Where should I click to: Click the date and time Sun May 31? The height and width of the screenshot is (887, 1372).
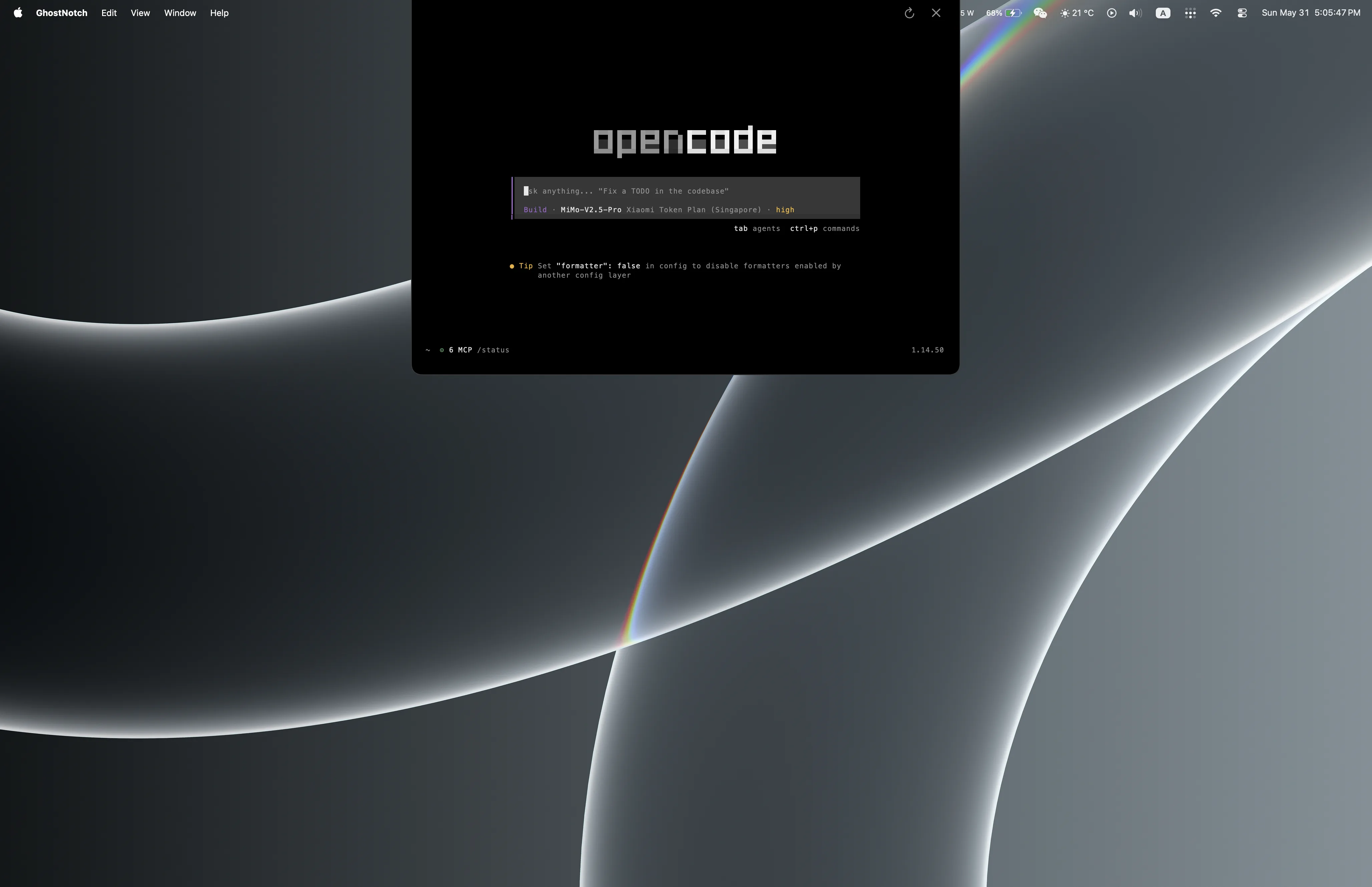tap(1310, 13)
